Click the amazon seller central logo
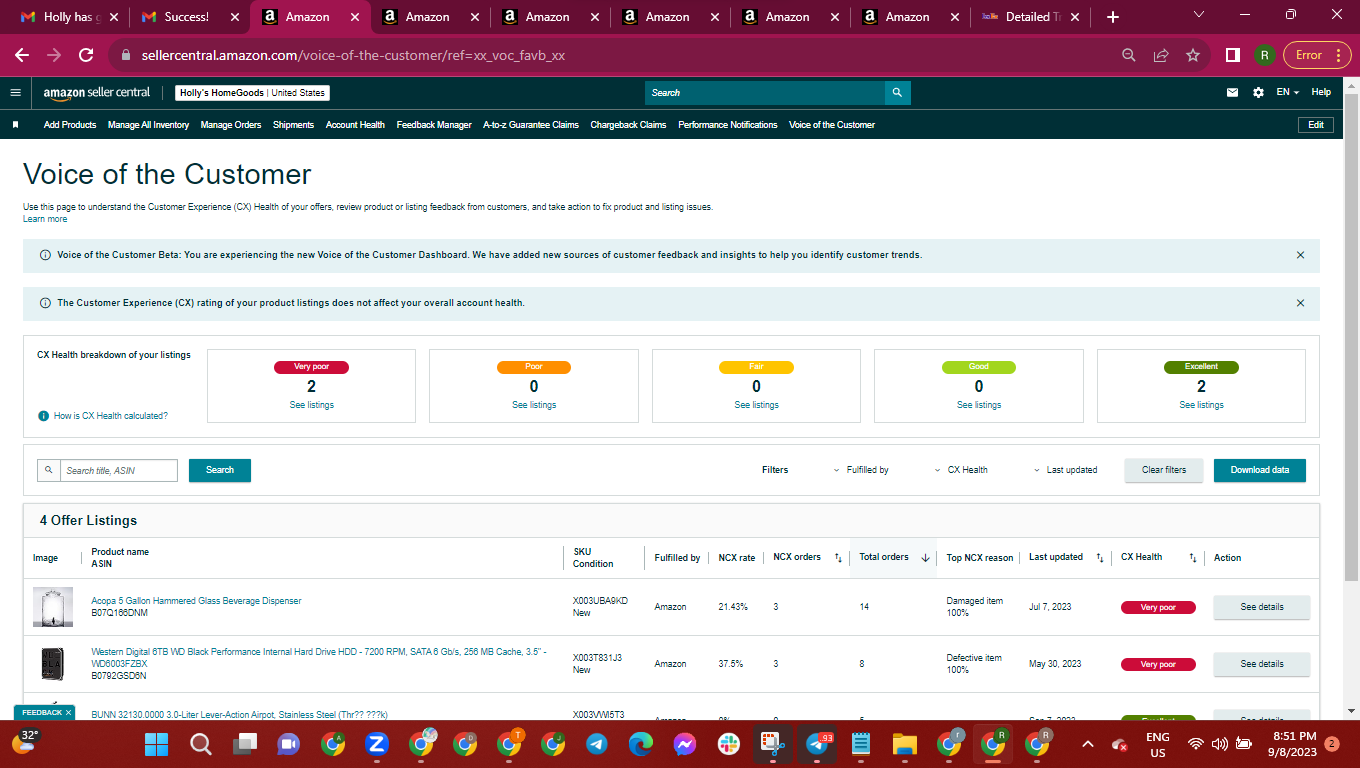 97,93
